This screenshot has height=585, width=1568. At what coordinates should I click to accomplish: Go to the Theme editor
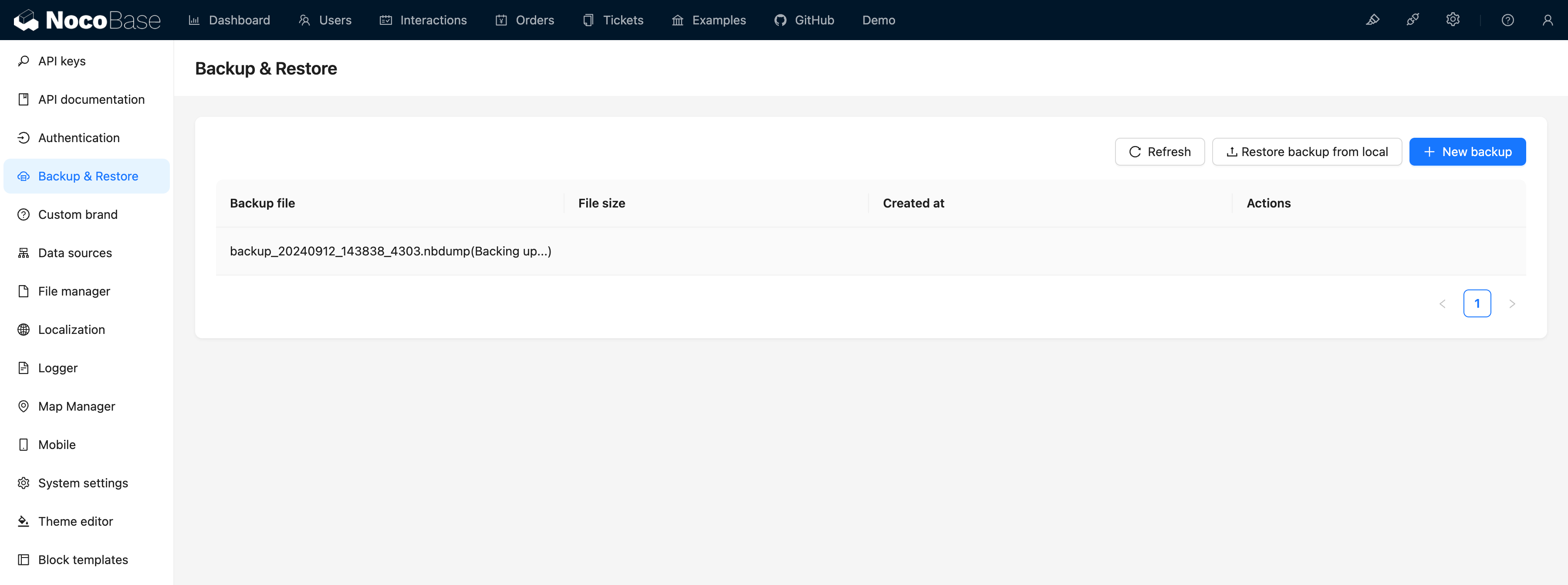click(x=75, y=522)
